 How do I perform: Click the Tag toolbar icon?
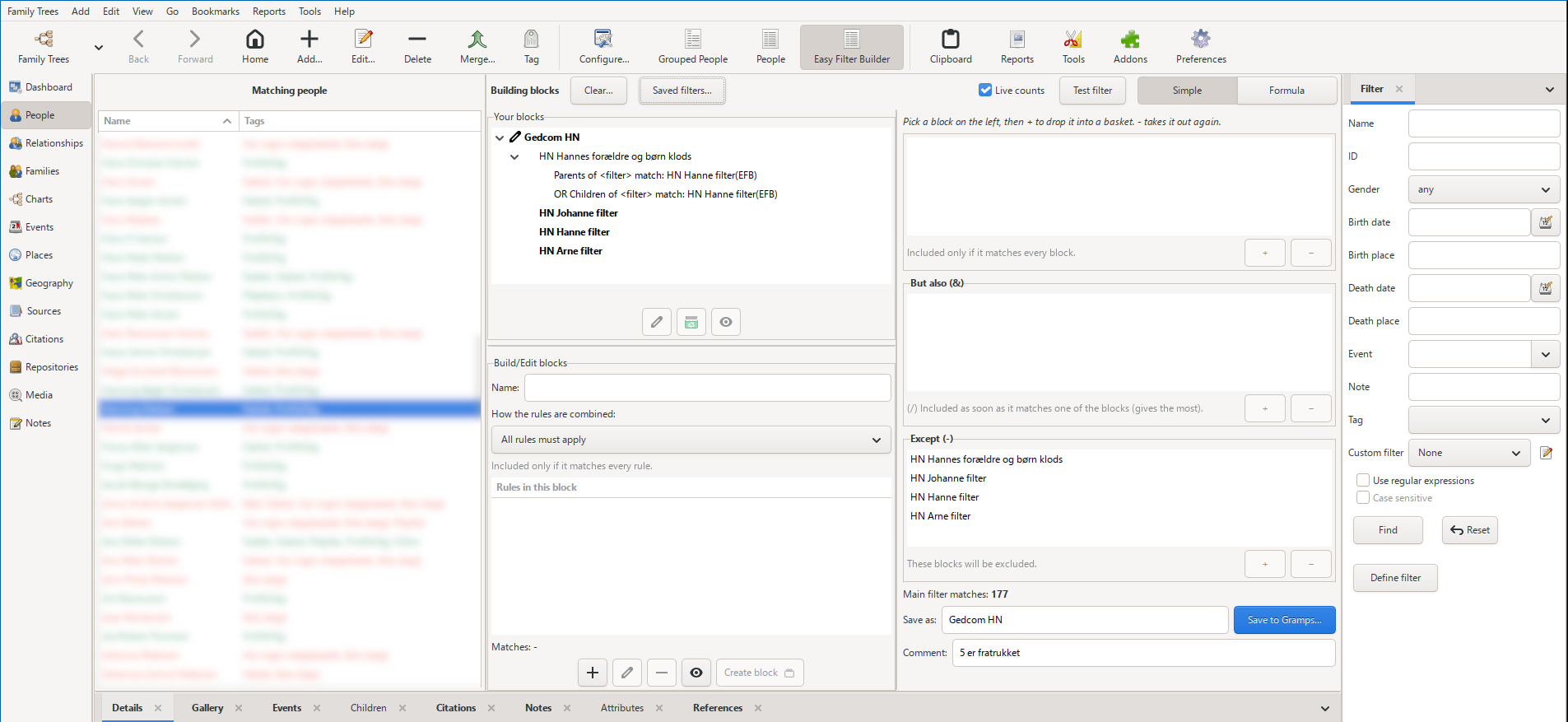click(532, 47)
